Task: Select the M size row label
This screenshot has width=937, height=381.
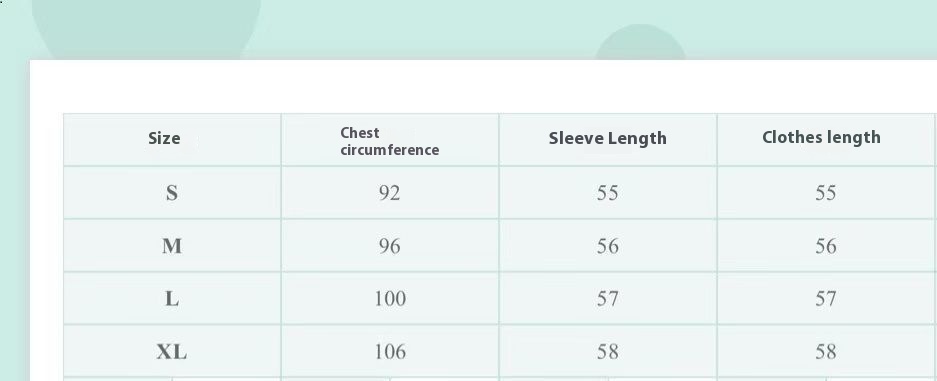Action: coord(172,246)
